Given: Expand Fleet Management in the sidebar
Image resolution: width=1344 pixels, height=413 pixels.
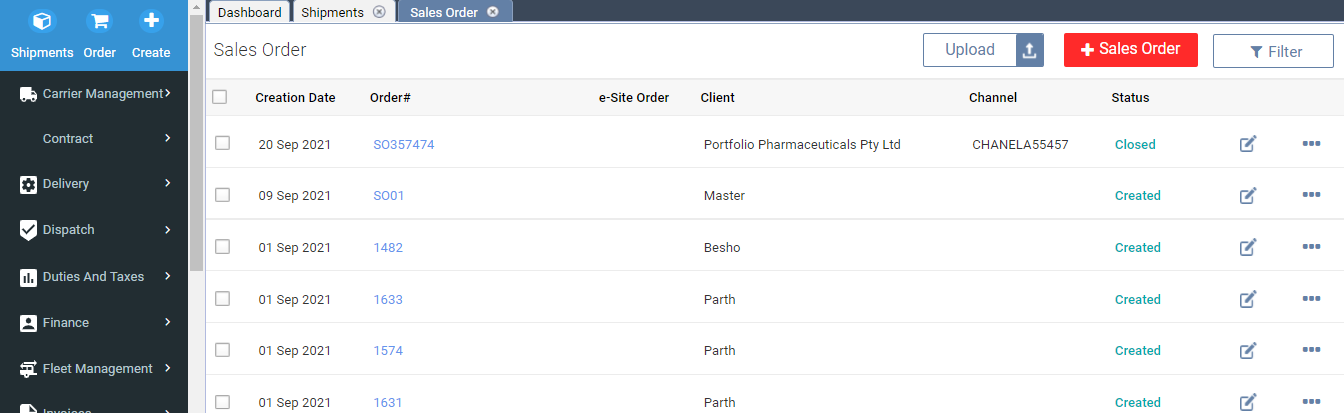Looking at the screenshot, I should click(96, 369).
